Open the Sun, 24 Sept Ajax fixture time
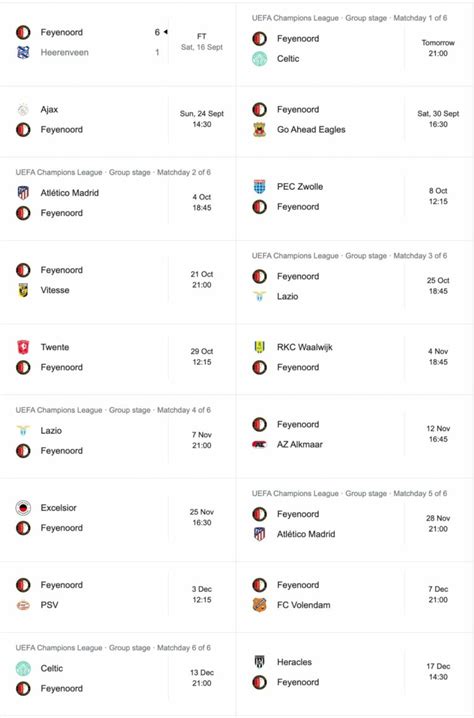Image resolution: width=474 pixels, height=718 pixels. pyautogui.click(x=202, y=119)
